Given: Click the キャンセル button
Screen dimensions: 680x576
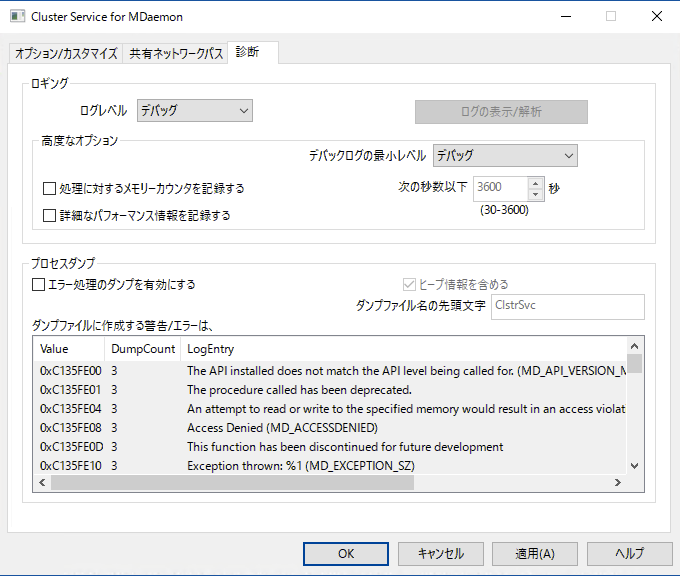Looking at the screenshot, I should tap(441, 554).
